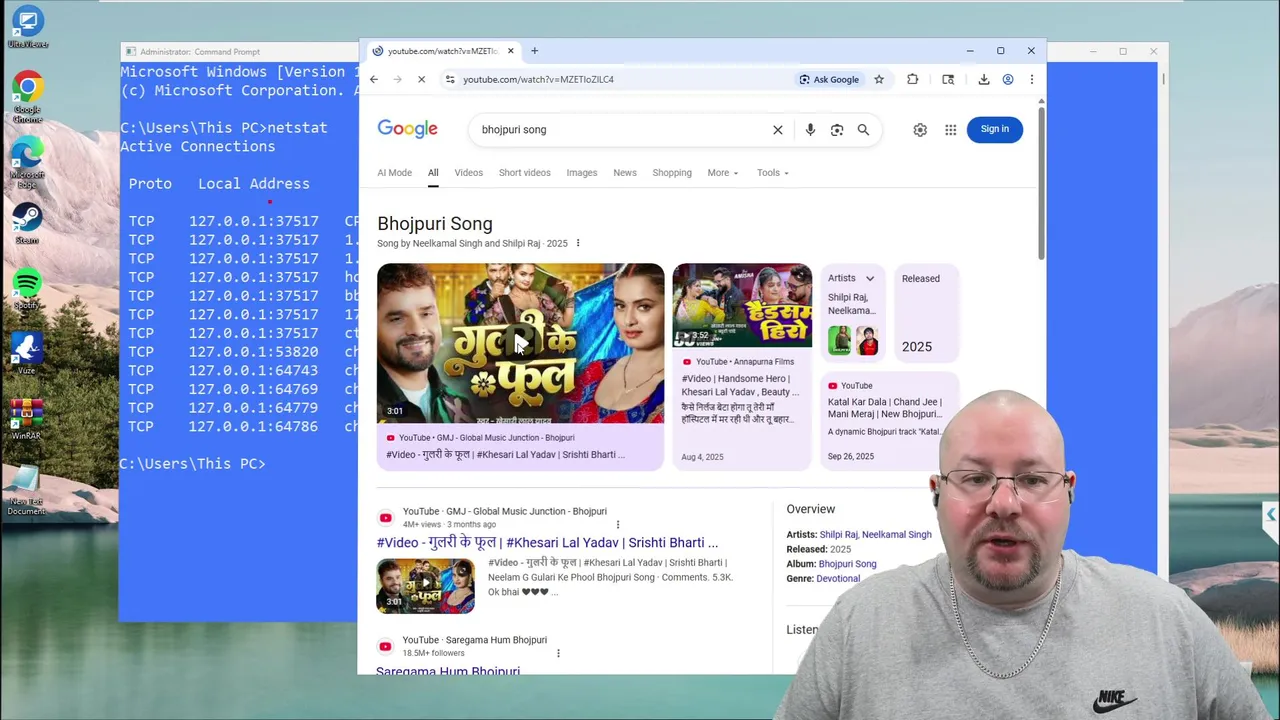The width and height of the screenshot is (1280, 720).
Task: Open the three-dot menu beside Bhojpuri Song title
Action: pyautogui.click(x=577, y=243)
